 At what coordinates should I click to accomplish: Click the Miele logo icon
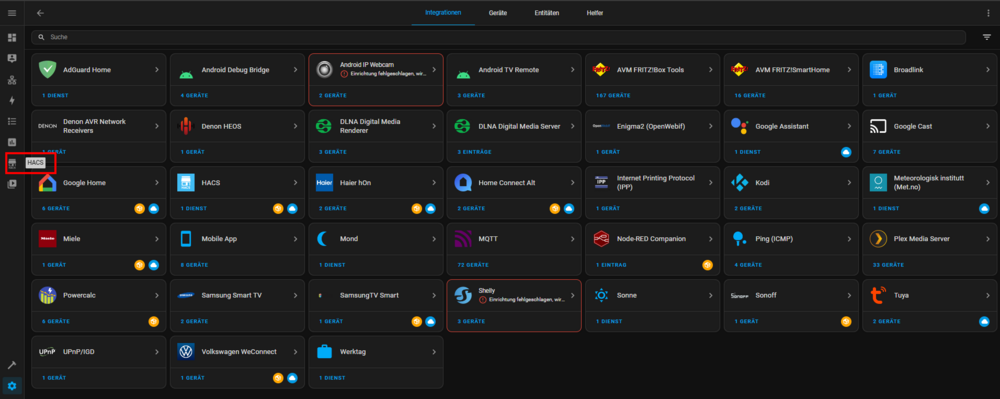tap(47, 239)
